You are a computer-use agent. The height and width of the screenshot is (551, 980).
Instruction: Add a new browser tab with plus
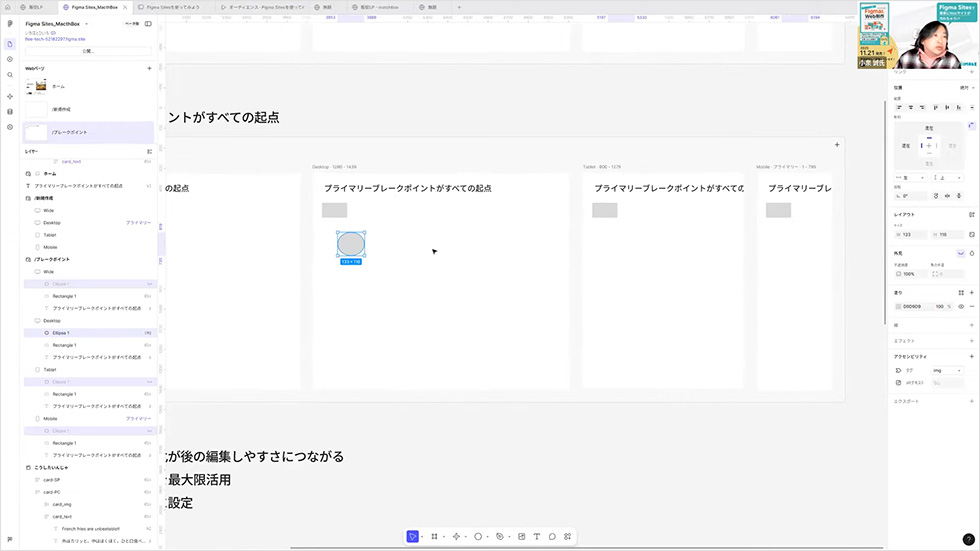tap(459, 7)
